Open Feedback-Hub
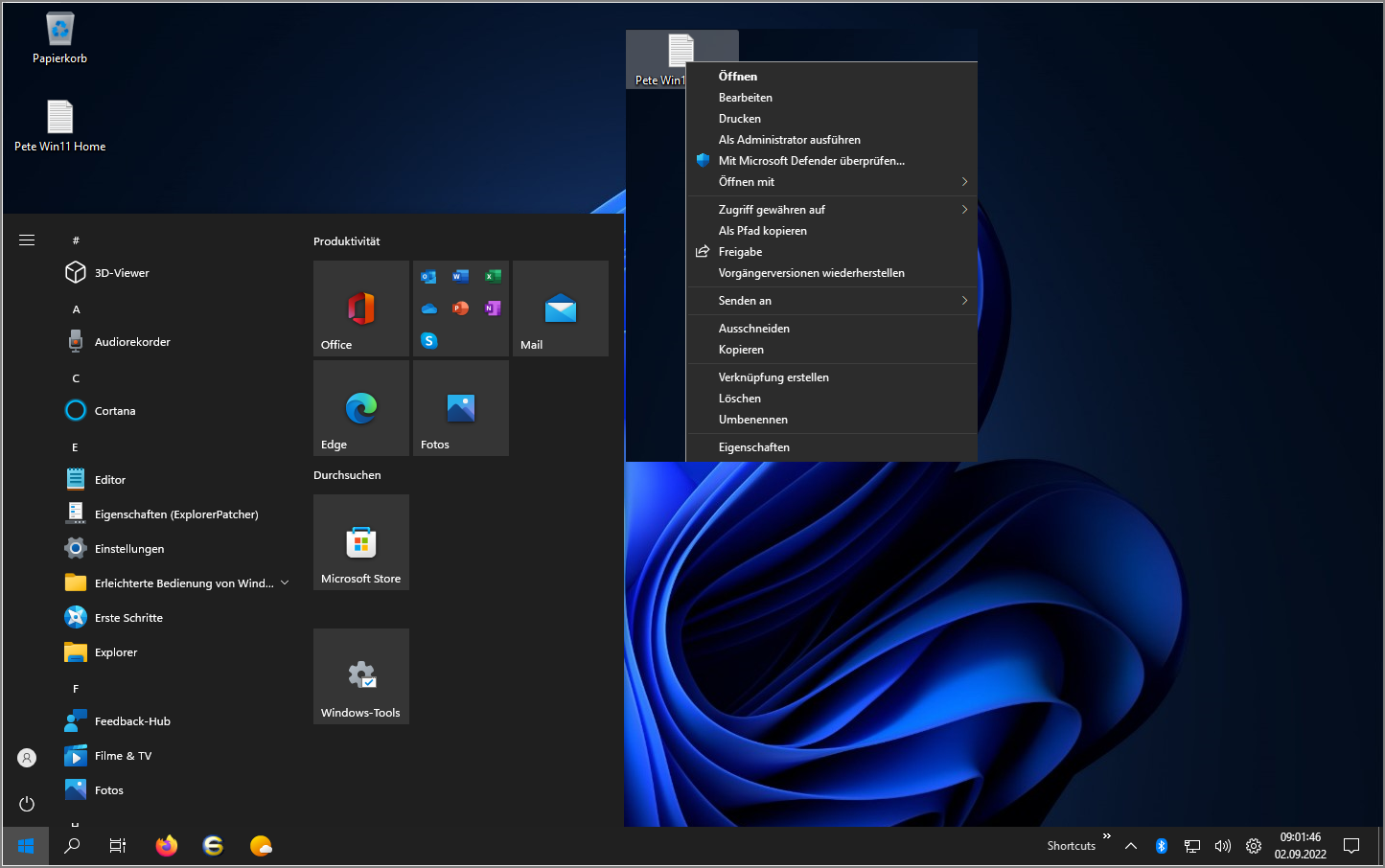The image size is (1385, 868). pyautogui.click(x=177, y=721)
